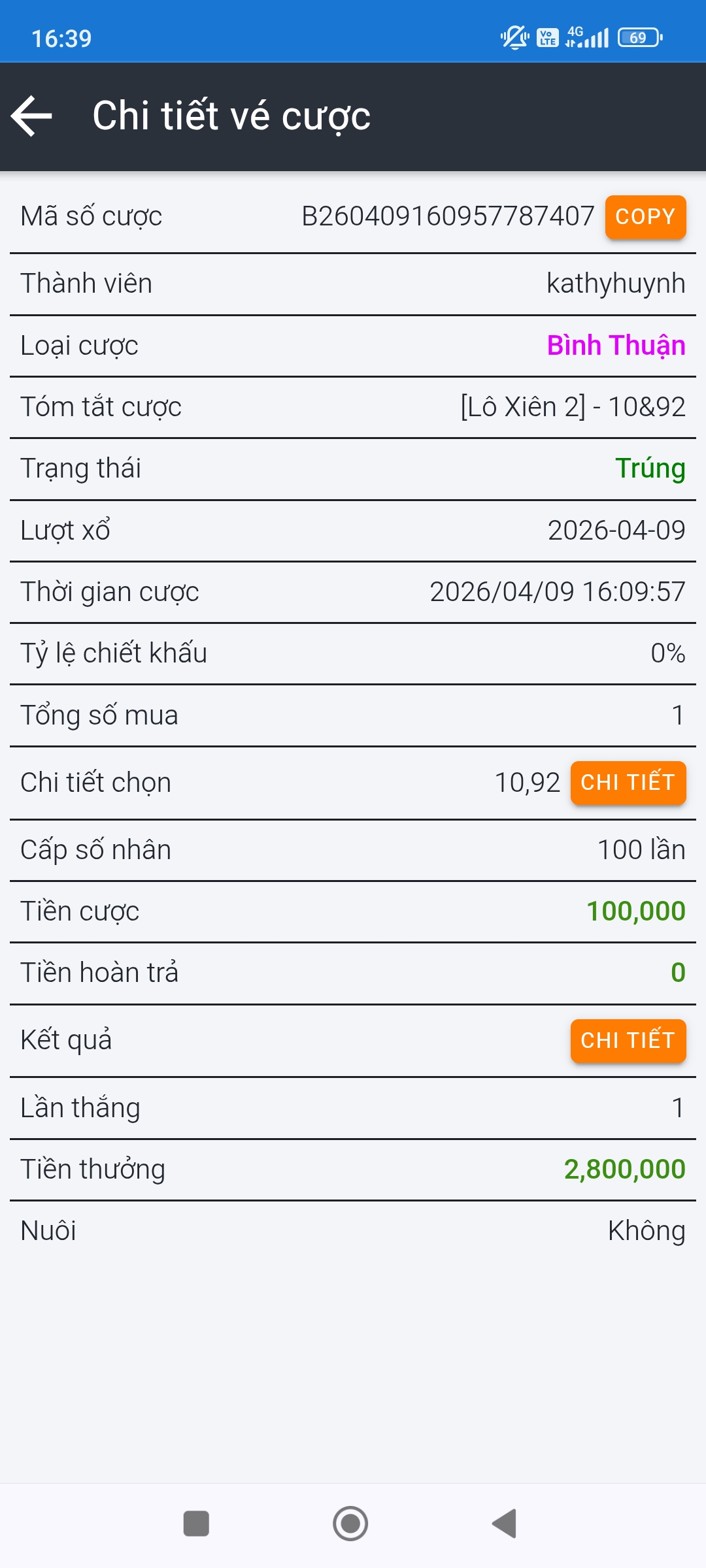Tap the back arrow in header
706x1568 pixels.
pyautogui.click(x=32, y=116)
